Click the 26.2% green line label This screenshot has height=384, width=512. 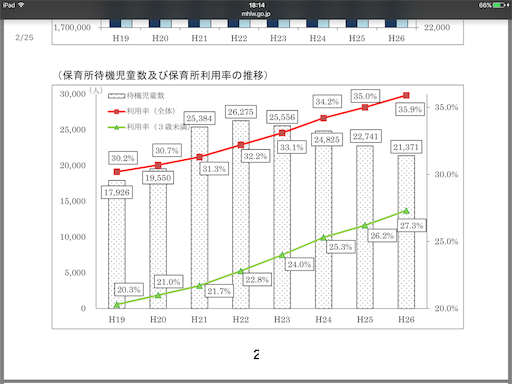click(382, 236)
